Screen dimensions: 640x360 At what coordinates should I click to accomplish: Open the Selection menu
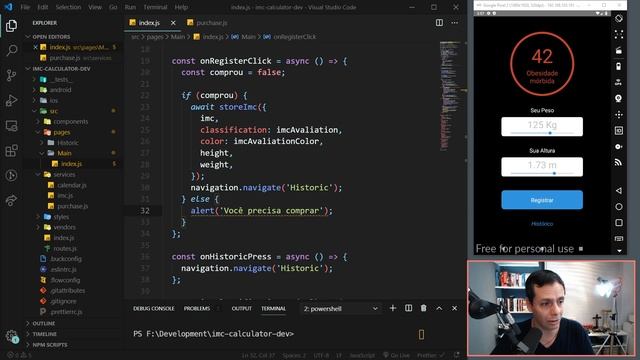pyautogui.click(x=68, y=7)
